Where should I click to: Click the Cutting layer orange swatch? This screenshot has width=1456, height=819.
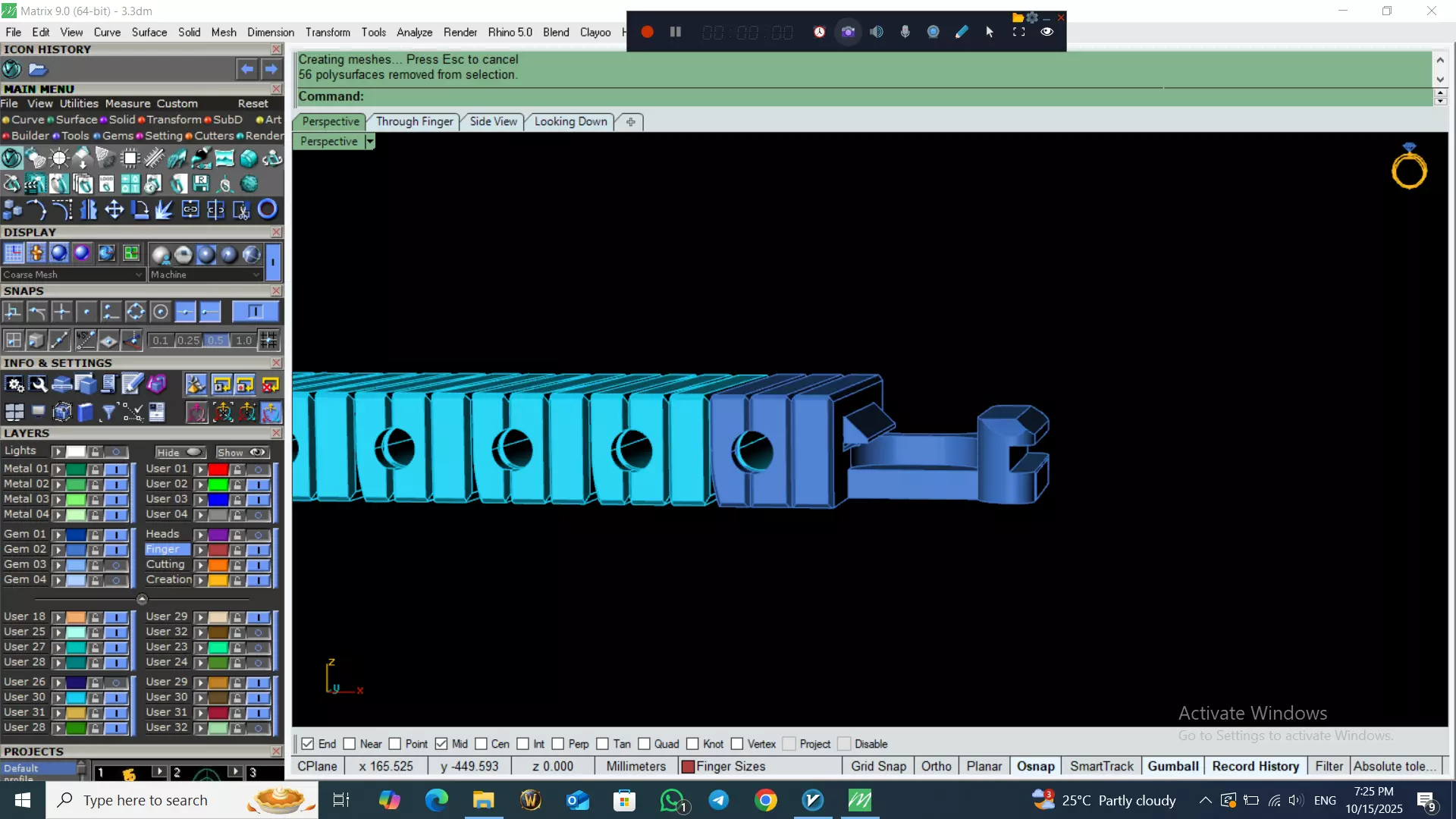218,565
